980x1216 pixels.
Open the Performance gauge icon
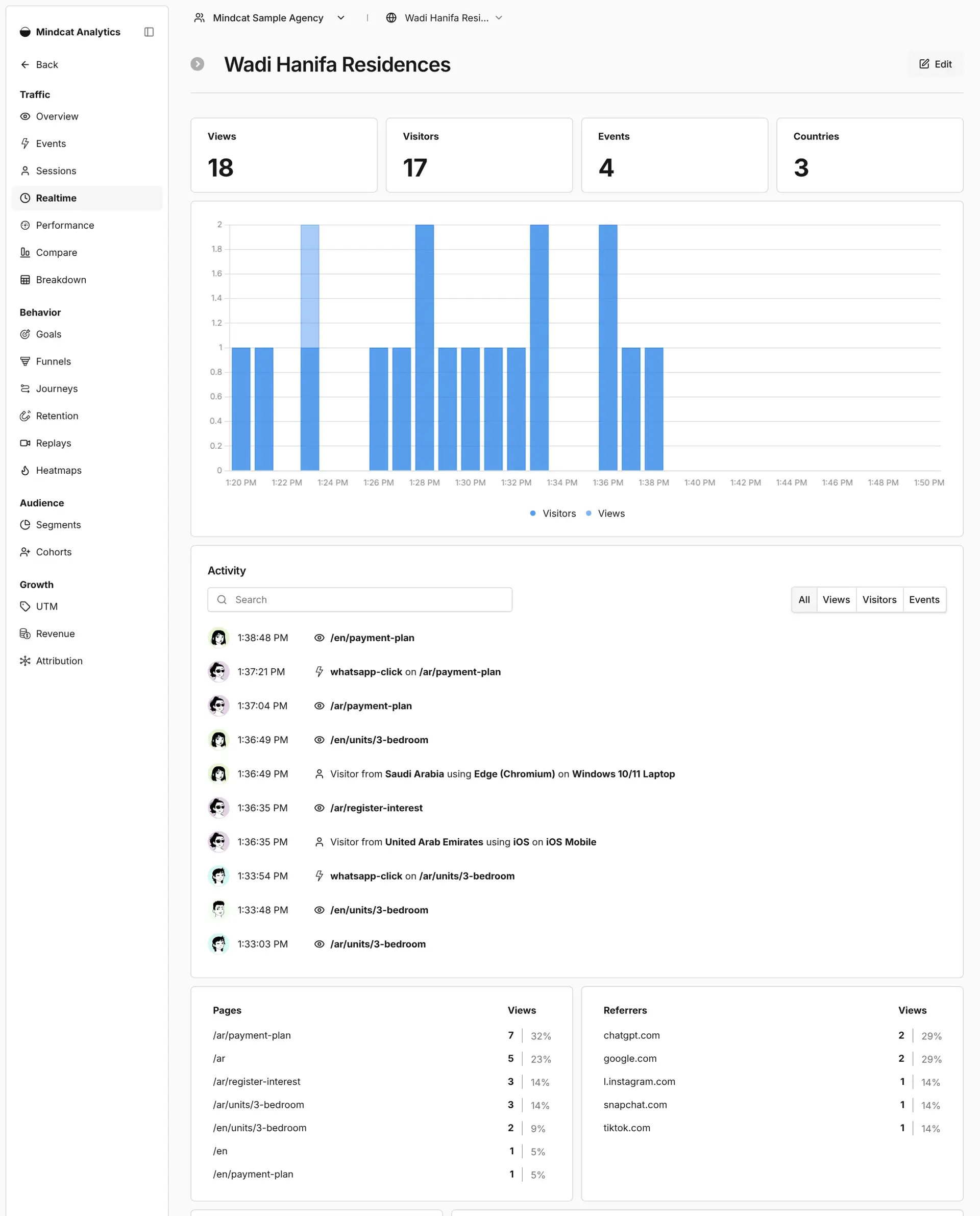25,225
